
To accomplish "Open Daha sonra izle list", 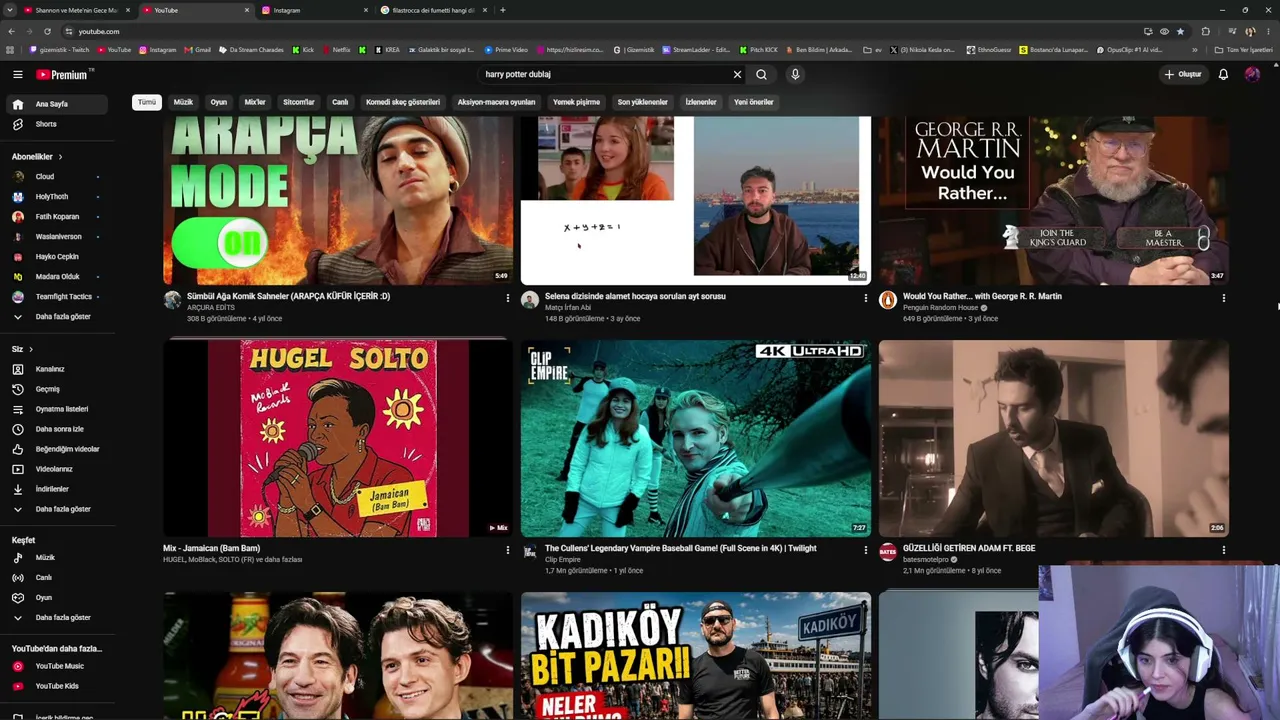I will [x=58, y=429].
